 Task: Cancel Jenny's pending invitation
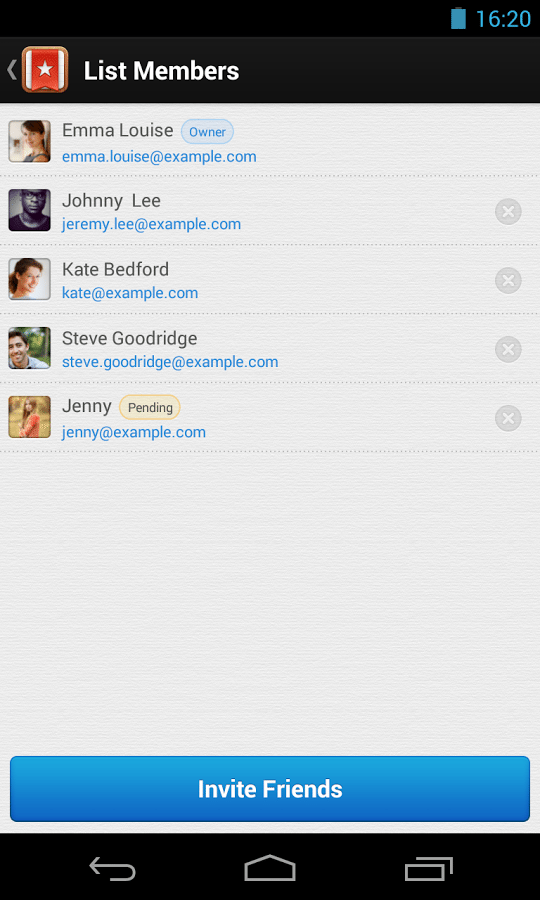pos(508,418)
